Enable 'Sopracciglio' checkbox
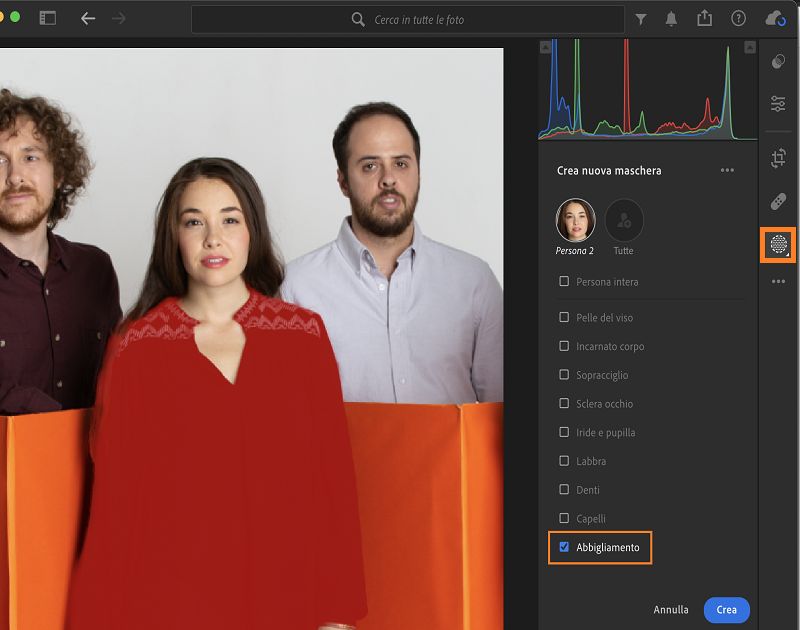The height and width of the screenshot is (630, 800). (564, 374)
